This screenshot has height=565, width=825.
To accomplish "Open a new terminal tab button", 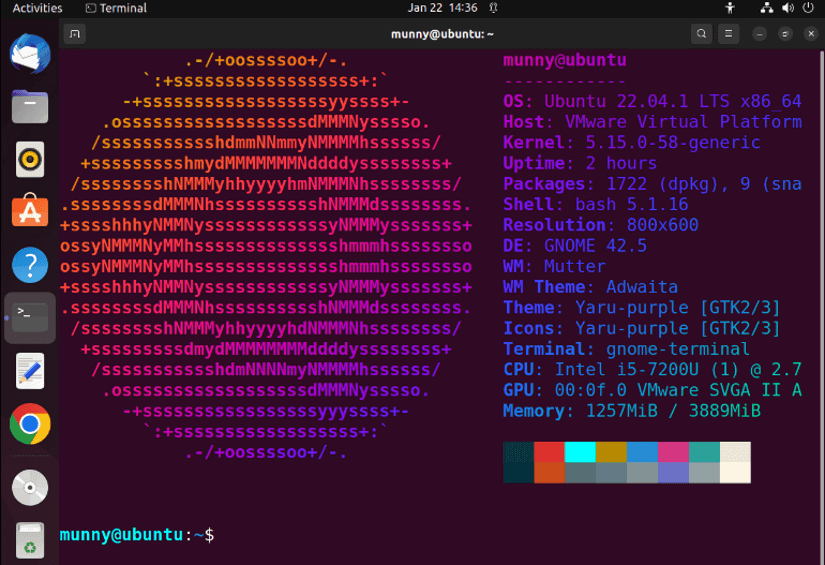I will click(75, 34).
